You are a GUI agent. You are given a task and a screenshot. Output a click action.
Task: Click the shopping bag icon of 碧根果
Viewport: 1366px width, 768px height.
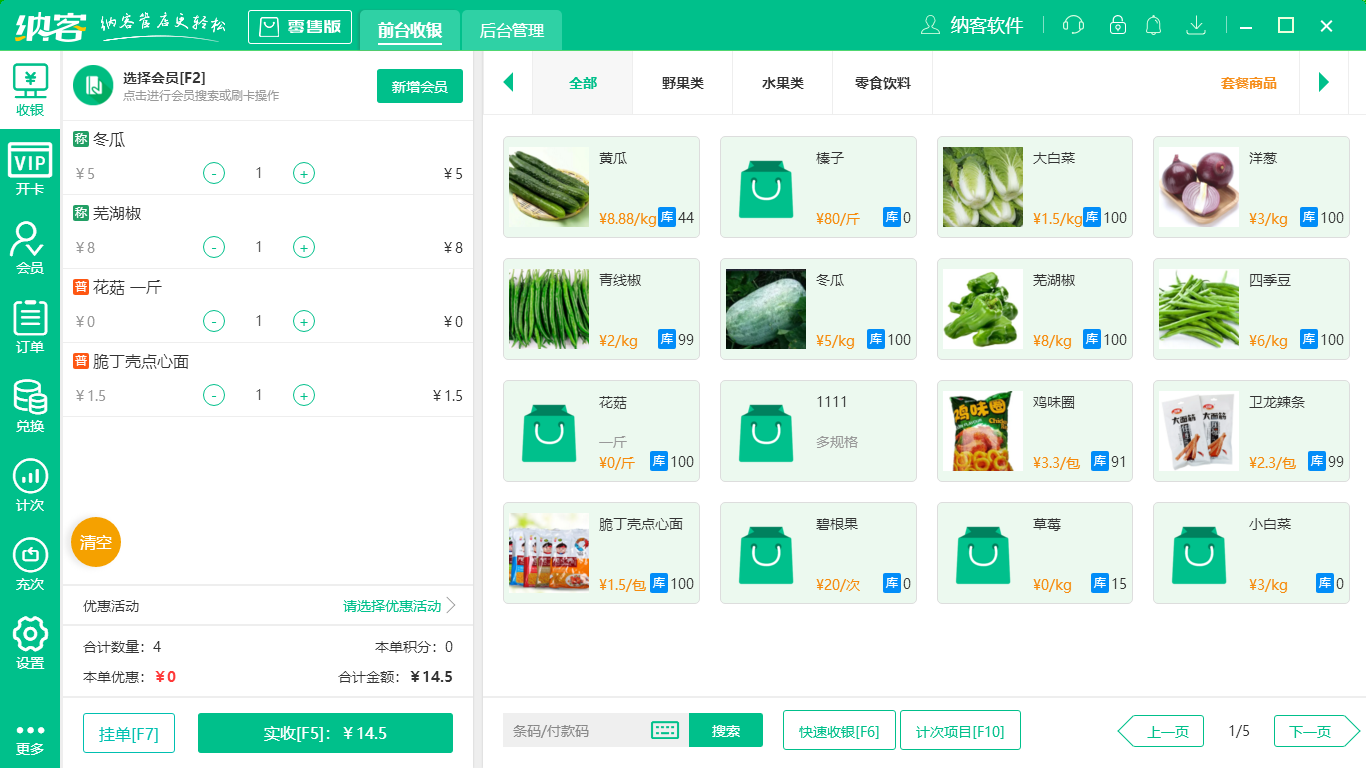(x=766, y=553)
